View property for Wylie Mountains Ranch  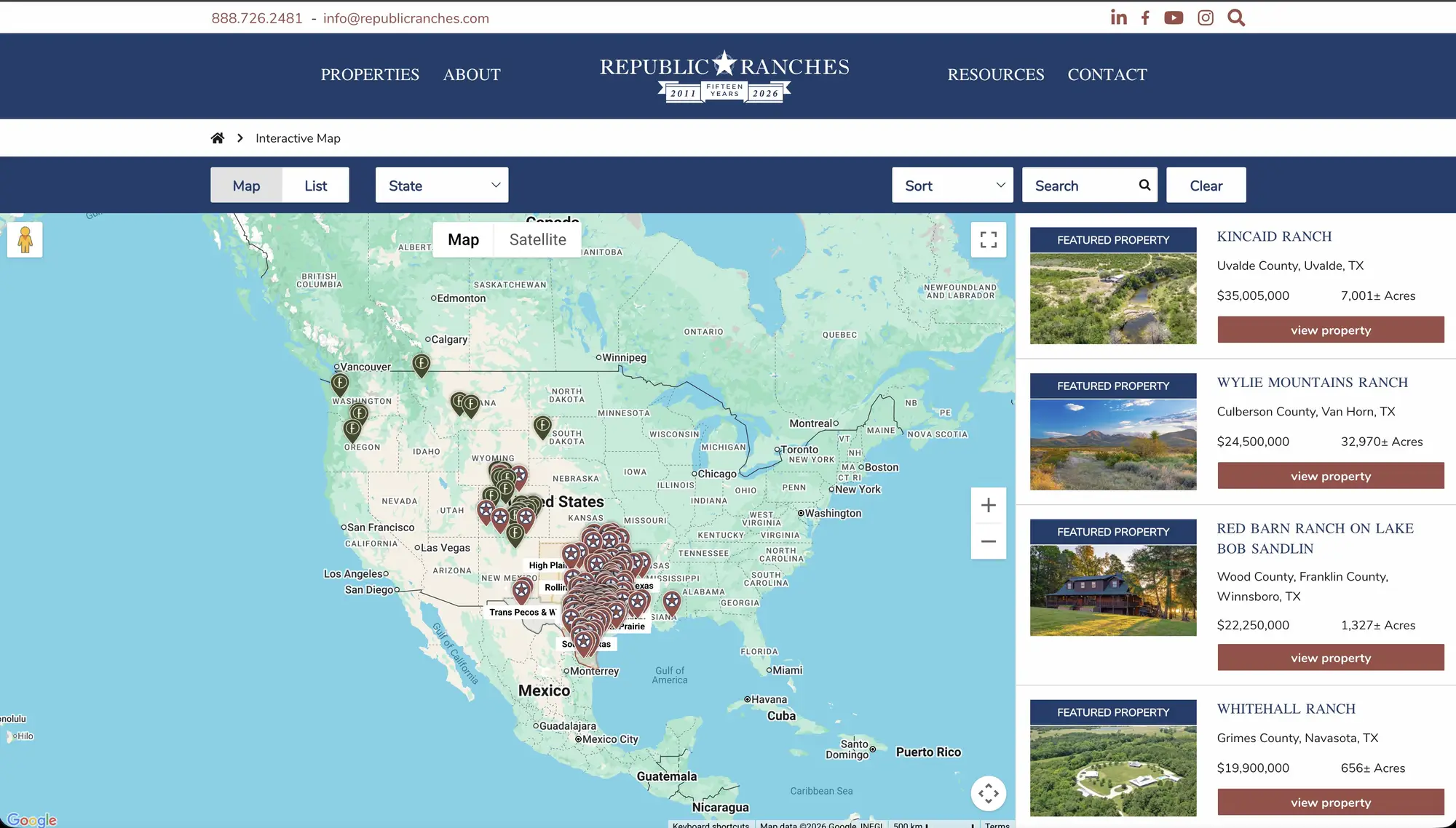(1331, 476)
